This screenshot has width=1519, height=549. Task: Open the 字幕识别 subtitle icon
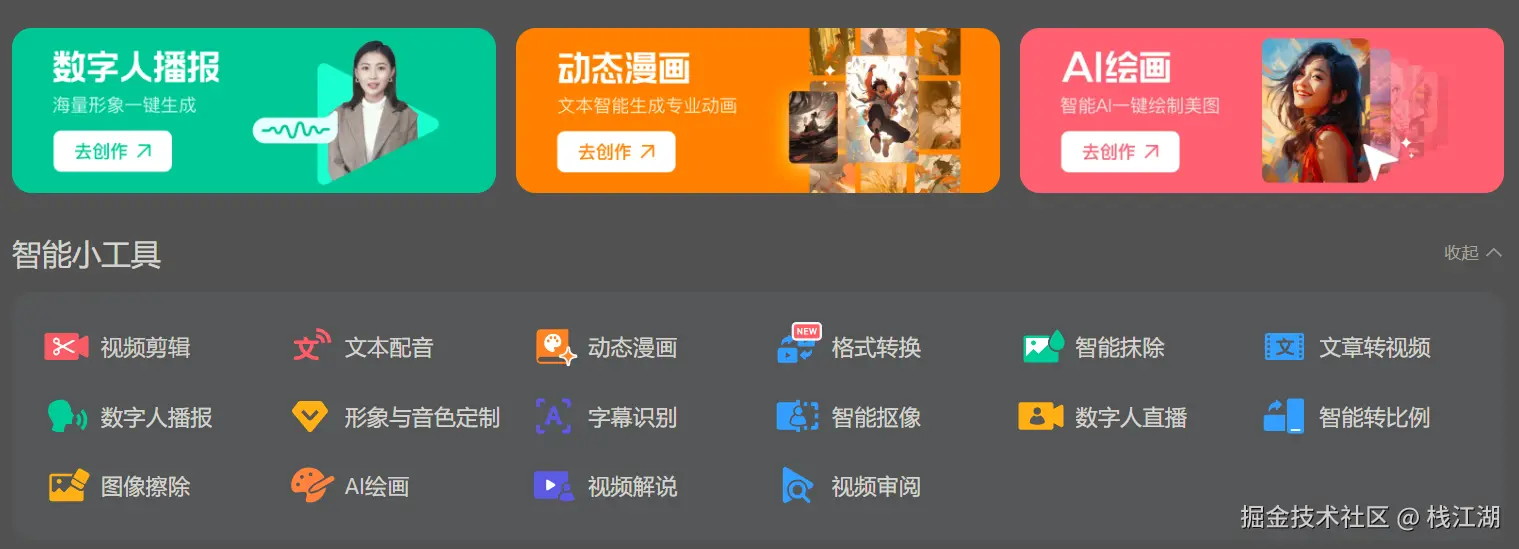554,416
